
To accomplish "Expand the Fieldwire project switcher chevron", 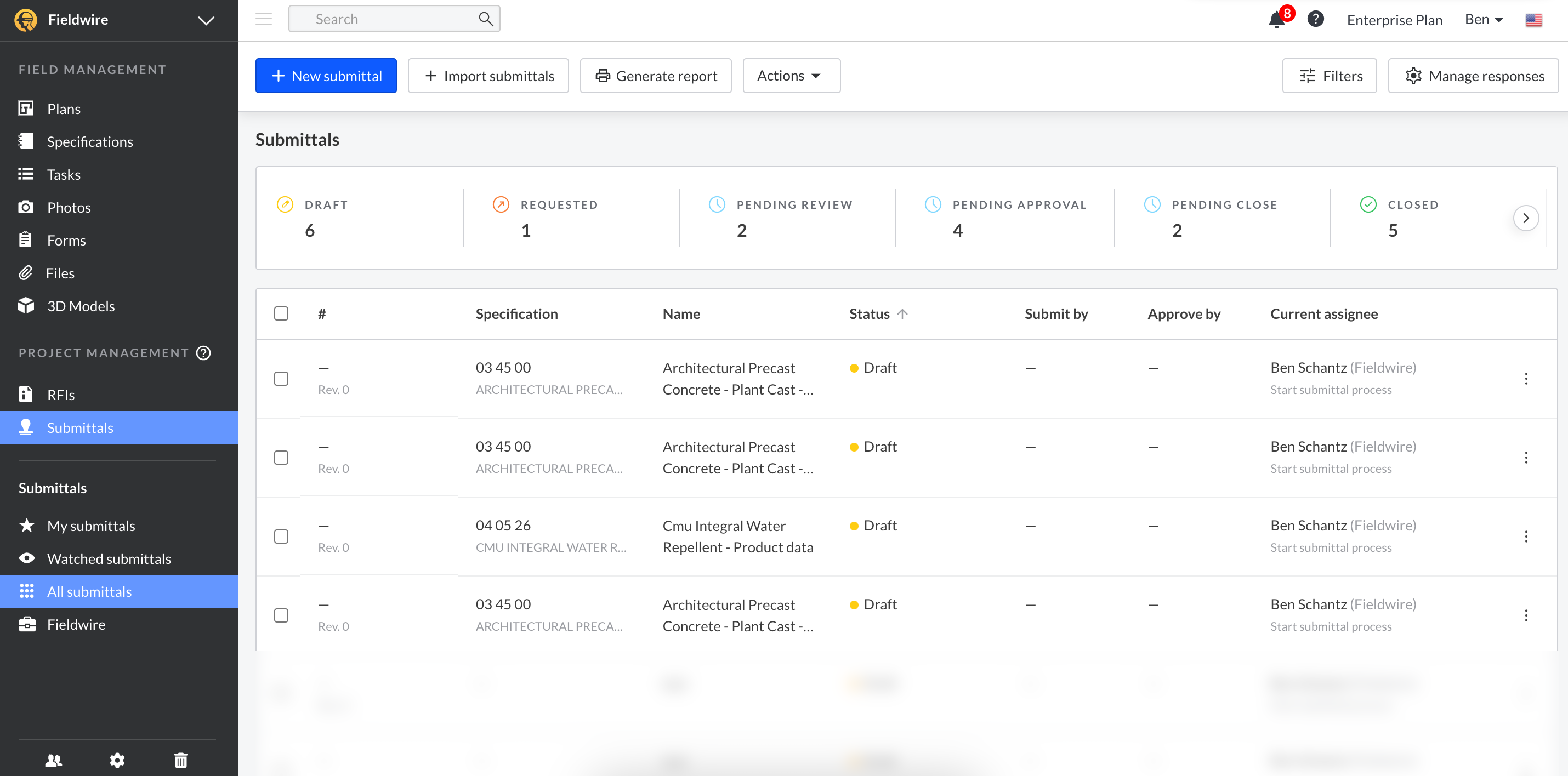I will pos(206,20).
